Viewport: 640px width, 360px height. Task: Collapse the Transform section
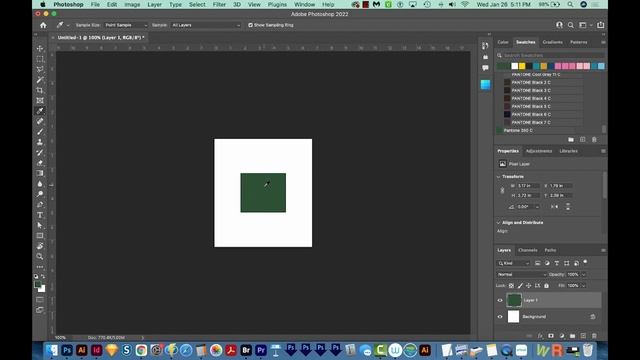point(498,177)
